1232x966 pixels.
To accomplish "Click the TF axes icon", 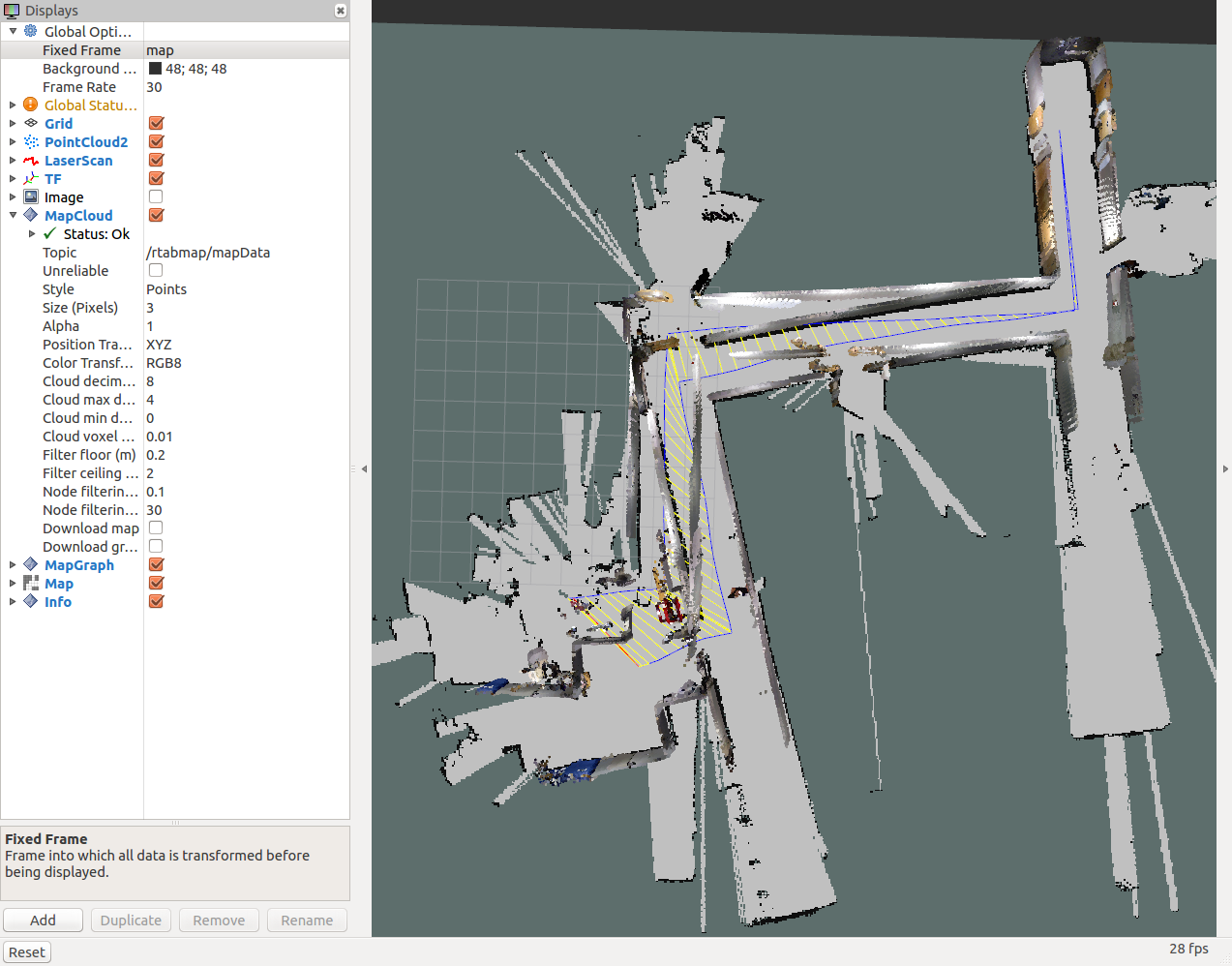I will [31, 179].
